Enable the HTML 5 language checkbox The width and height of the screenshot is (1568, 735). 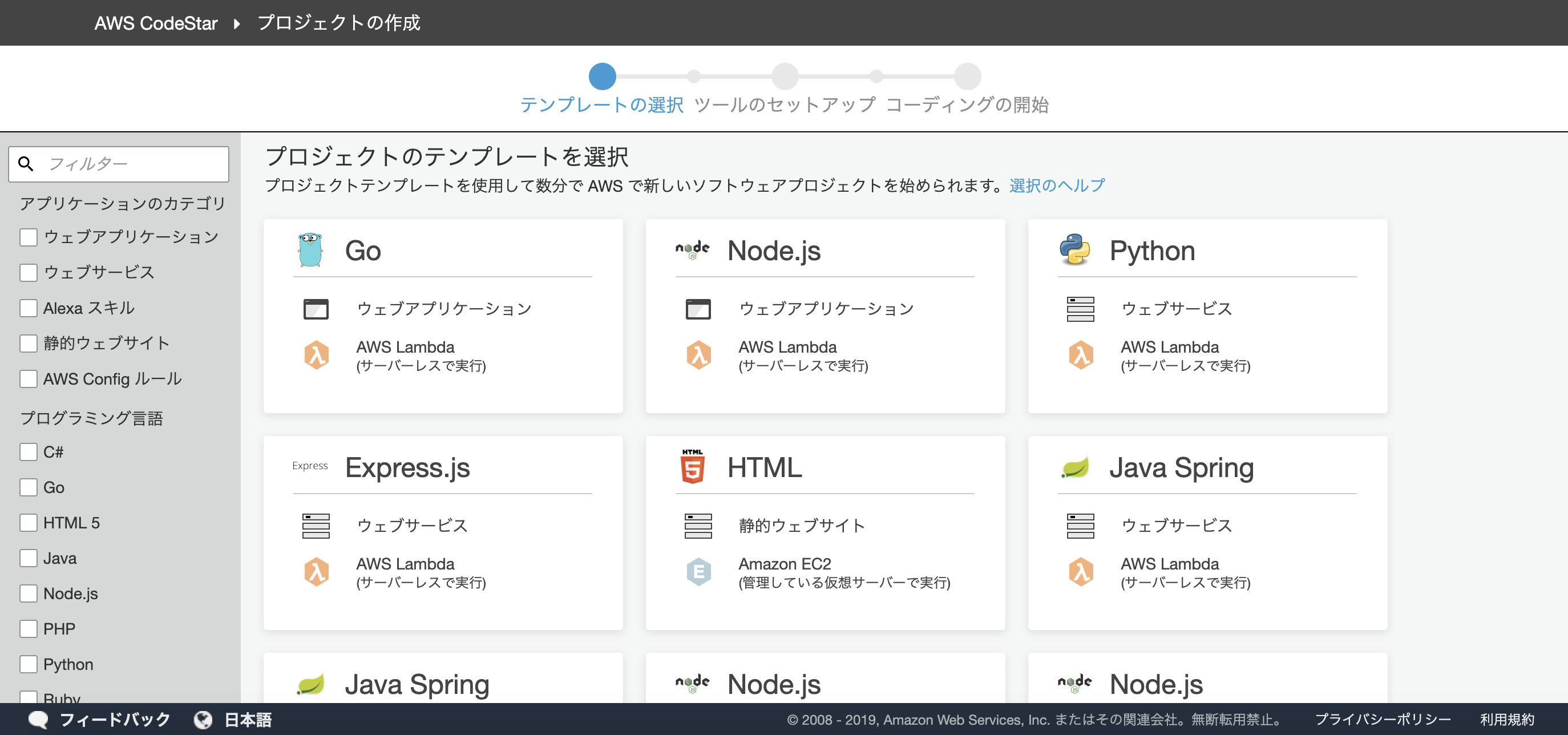tap(29, 523)
